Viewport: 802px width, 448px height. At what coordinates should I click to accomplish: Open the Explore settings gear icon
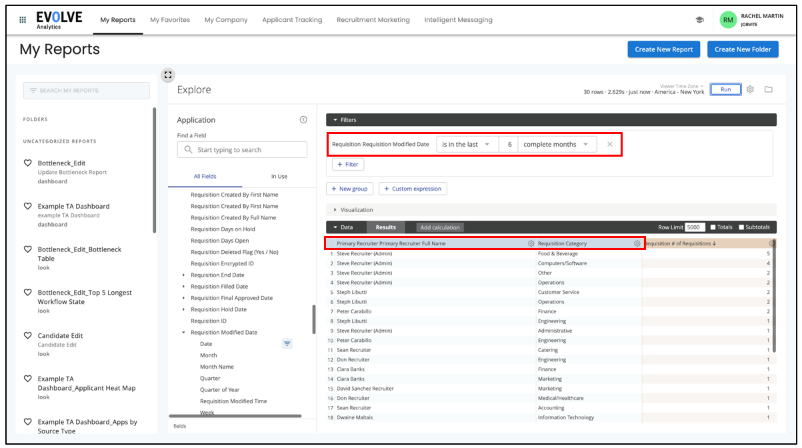pyautogui.click(x=750, y=89)
